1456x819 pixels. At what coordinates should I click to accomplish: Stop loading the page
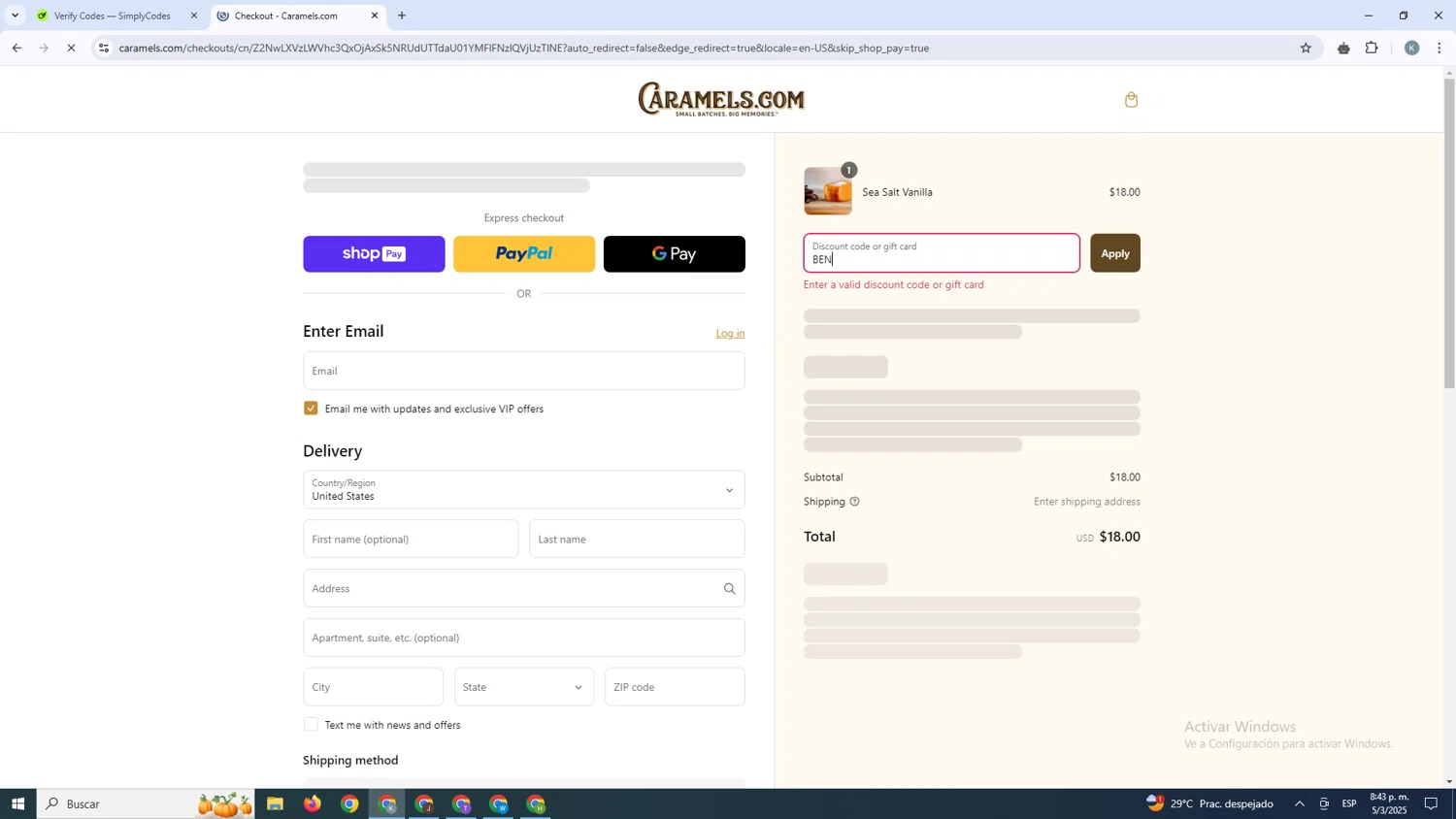click(x=71, y=48)
